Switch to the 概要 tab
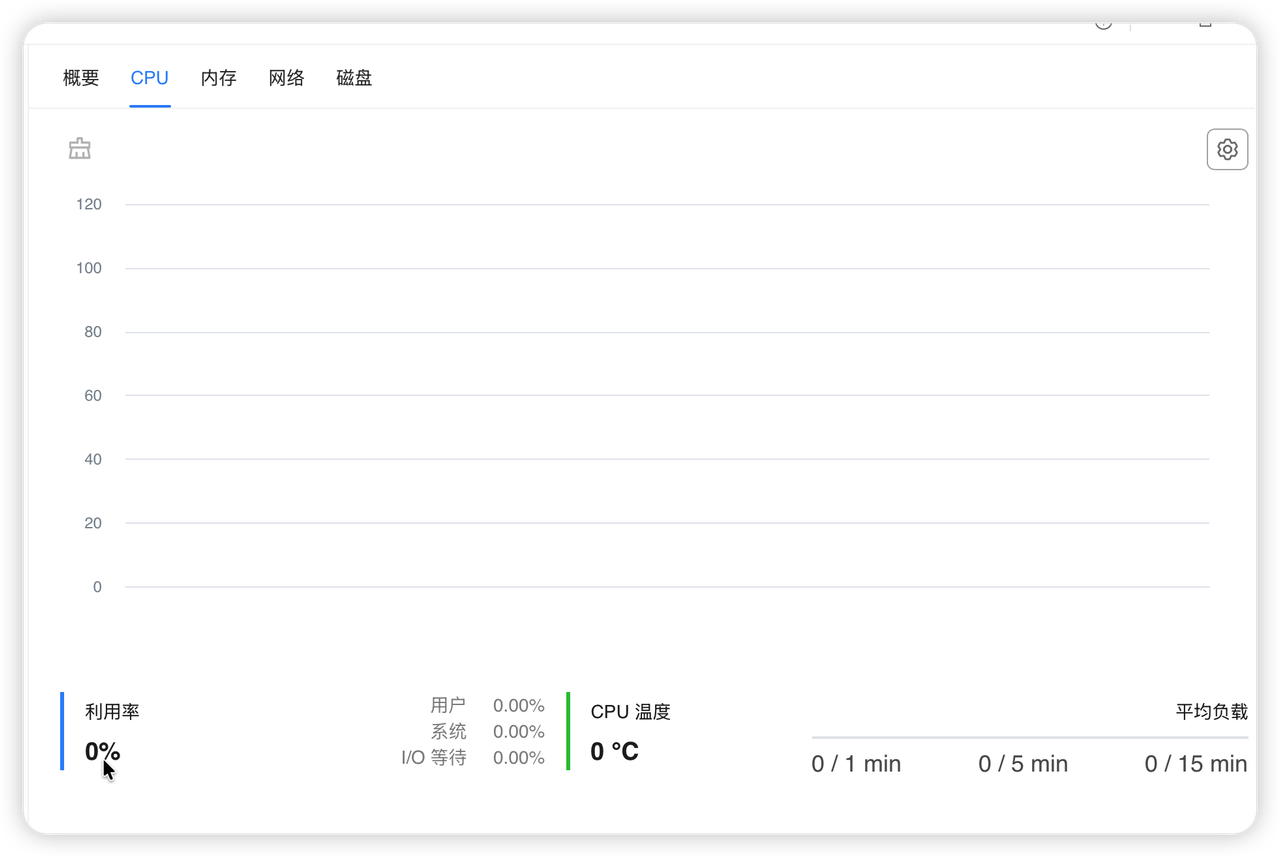 coord(81,78)
